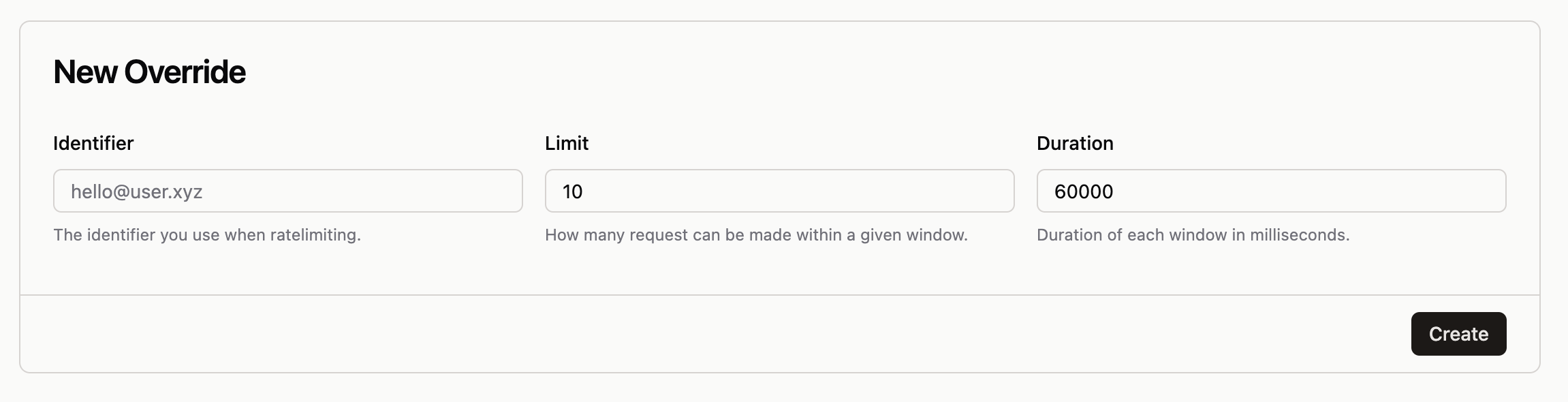Viewport: 1568px width, 402px height.
Task: Click the Create button
Action: click(x=1458, y=334)
